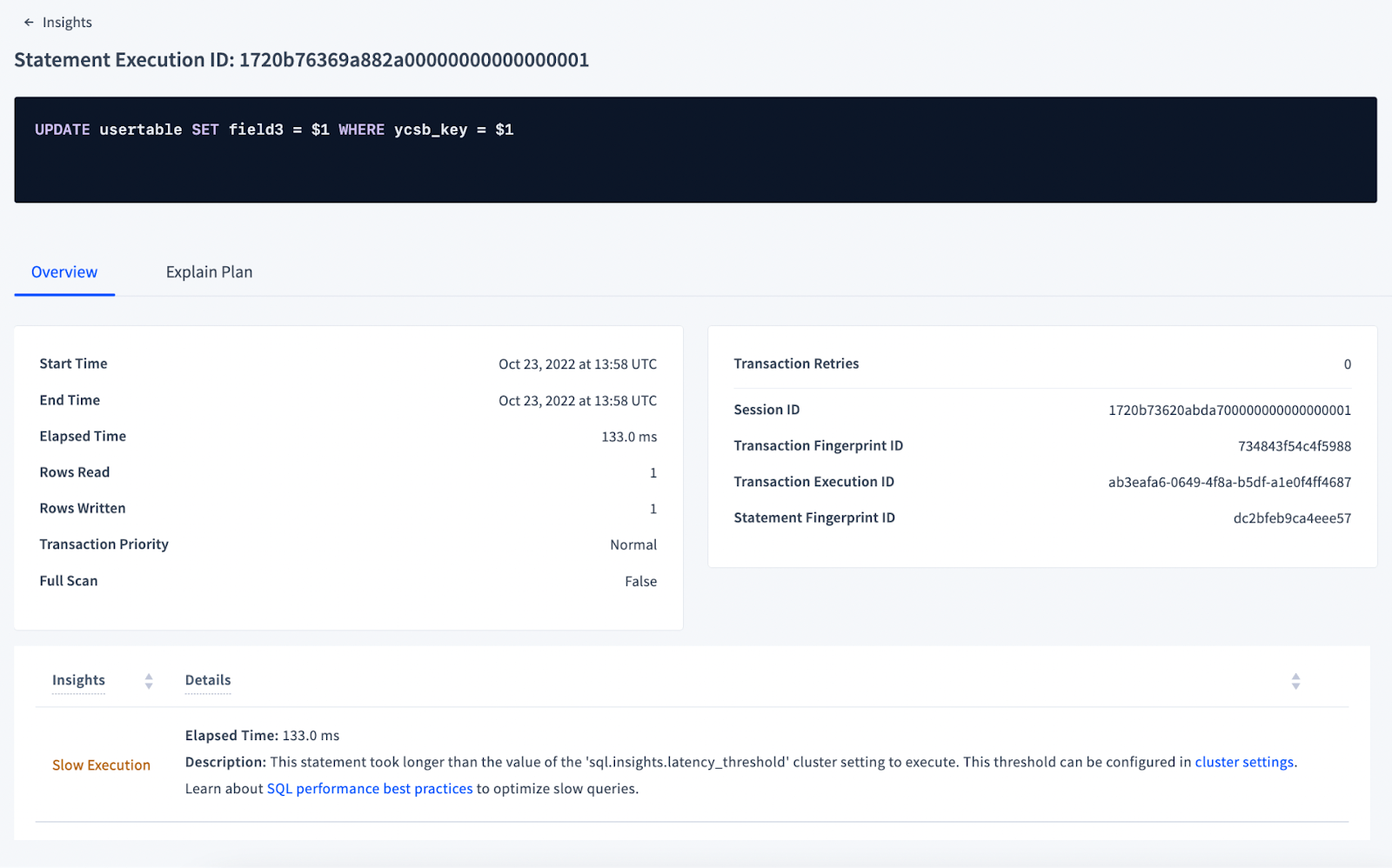Select the Overview tab

pyautogui.click(x=64, y=272)
